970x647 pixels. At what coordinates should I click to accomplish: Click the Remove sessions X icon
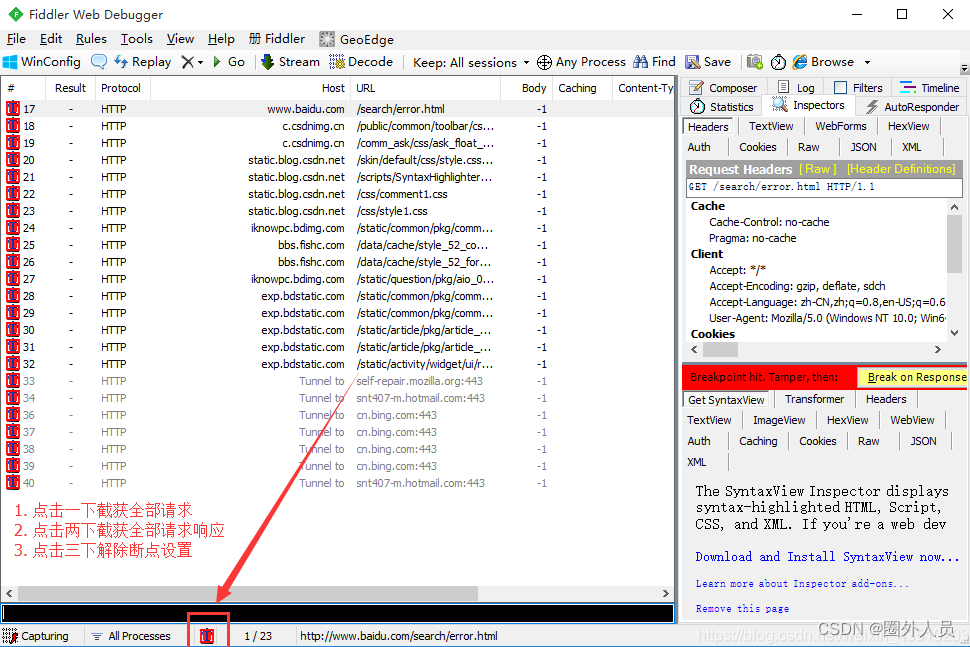pyautogui.click(x=188, y=62)
